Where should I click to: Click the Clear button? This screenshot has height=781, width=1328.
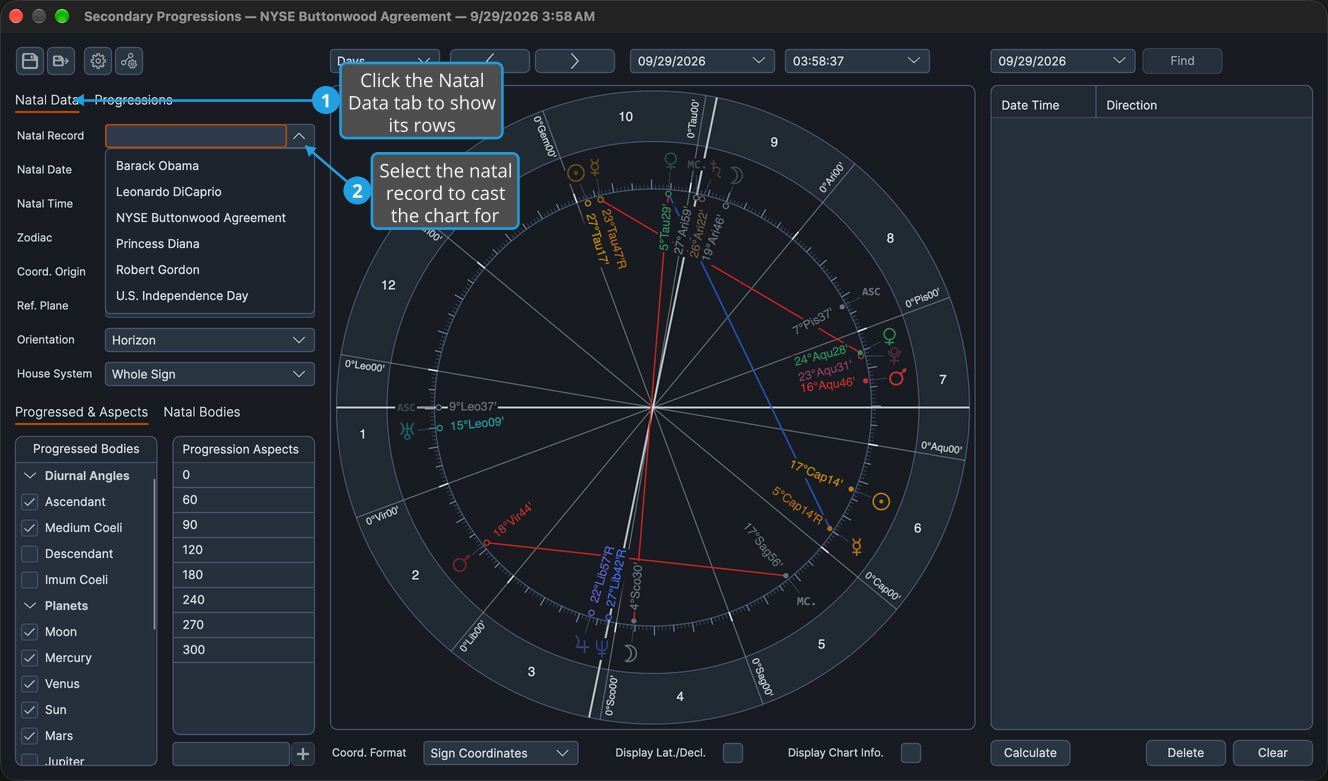point(1273,753)
